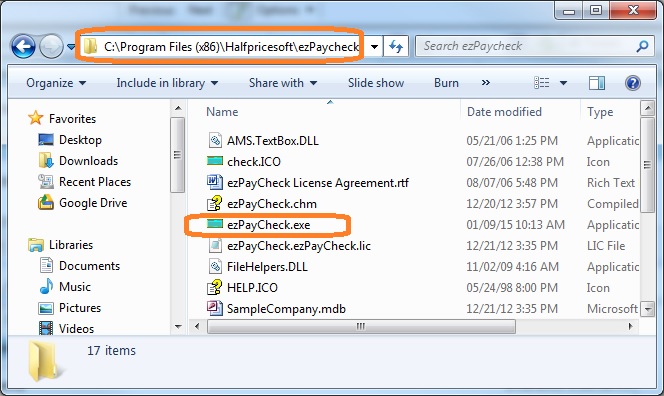The width and height of the screenshot is (664, 396).
Task: Click date 01/09/15 10:13 AM
Action: (x=515, y=224)
